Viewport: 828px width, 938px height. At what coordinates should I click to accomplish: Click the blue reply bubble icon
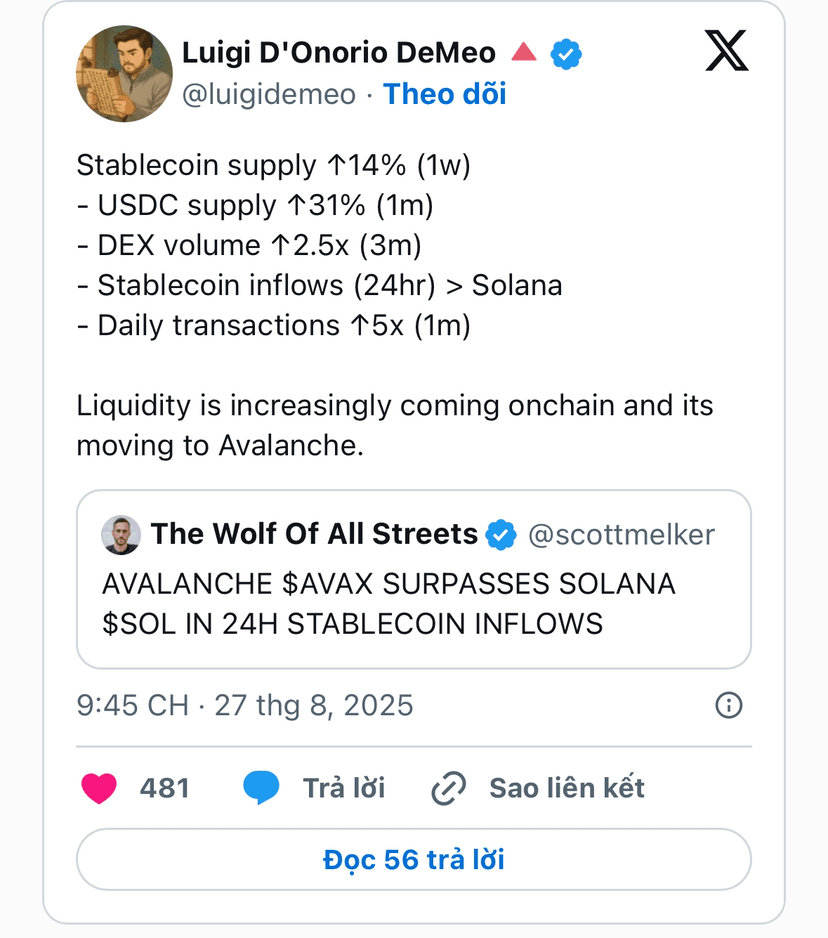(x=261, y=787)
